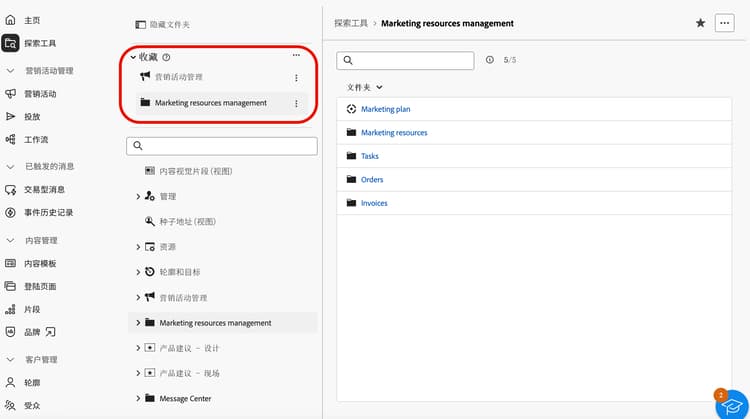Expand arrow beside 产品建议 - 设计 folder
Viewport: 750px width, 419px height.
pyautogui.click(x=138, y=348)
